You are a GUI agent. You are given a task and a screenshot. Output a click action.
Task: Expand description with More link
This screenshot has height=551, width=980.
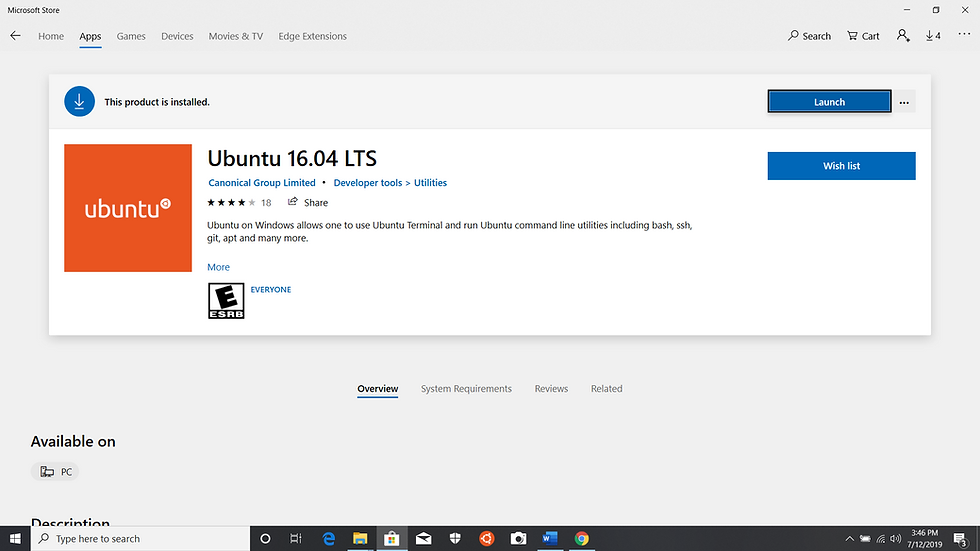click(218, 267)
